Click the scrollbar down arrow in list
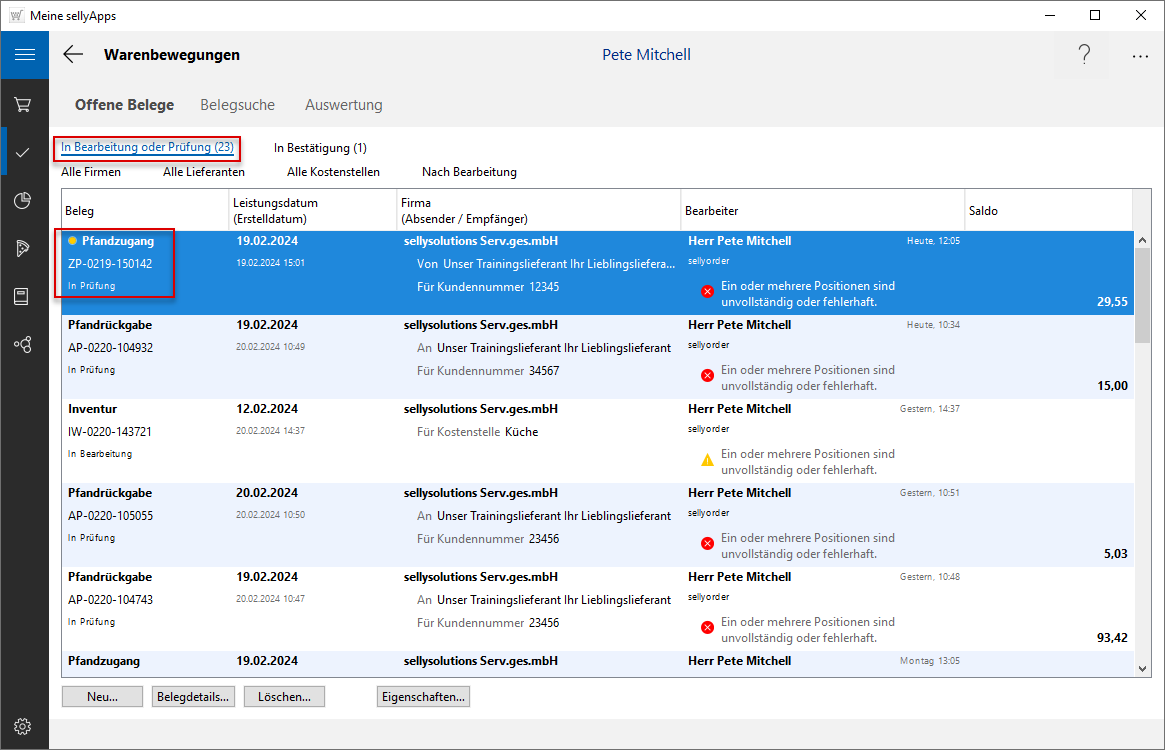 pyautogui.click(x=1141, y=667)
